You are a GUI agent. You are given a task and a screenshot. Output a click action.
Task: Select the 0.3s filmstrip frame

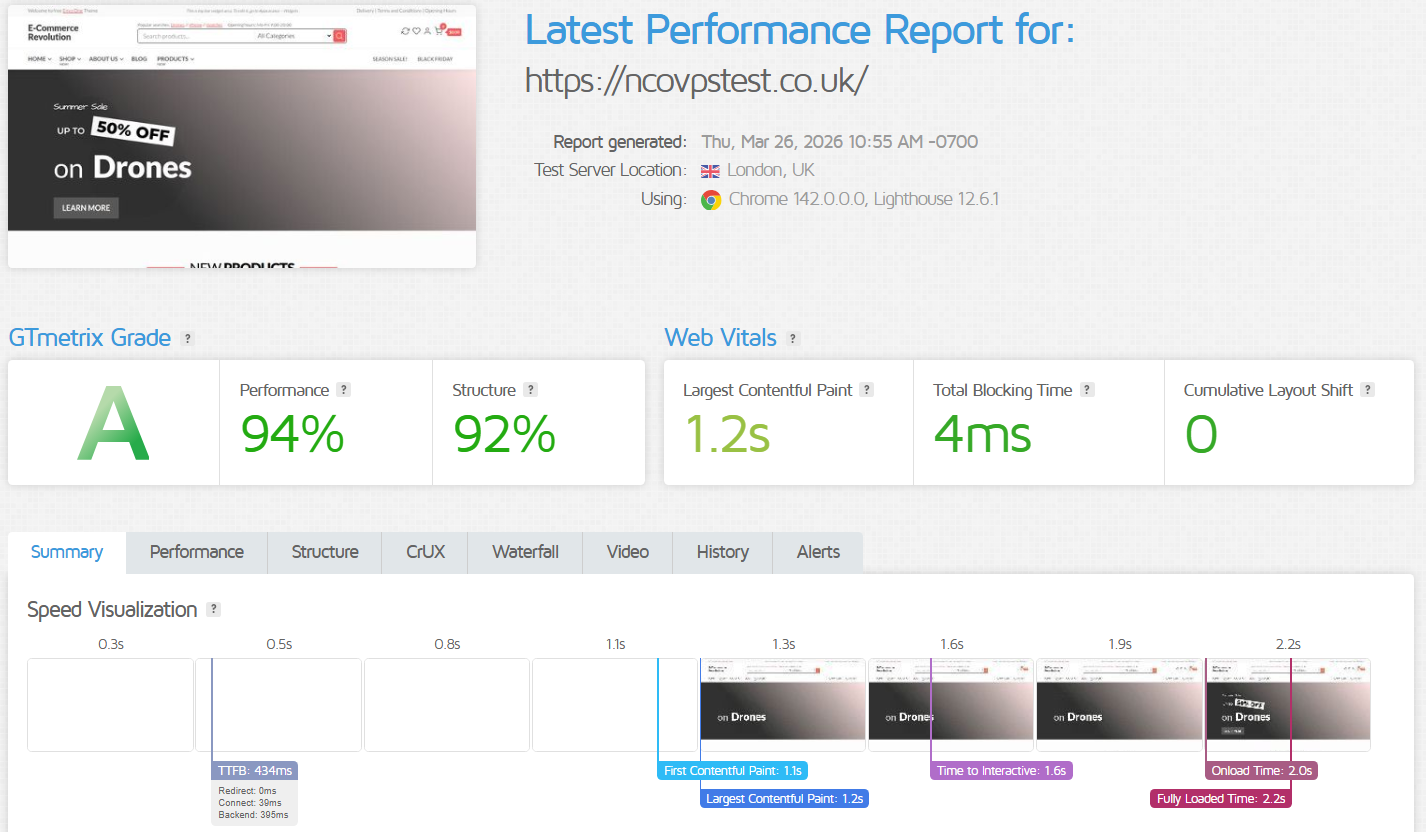tap(110, 704)
